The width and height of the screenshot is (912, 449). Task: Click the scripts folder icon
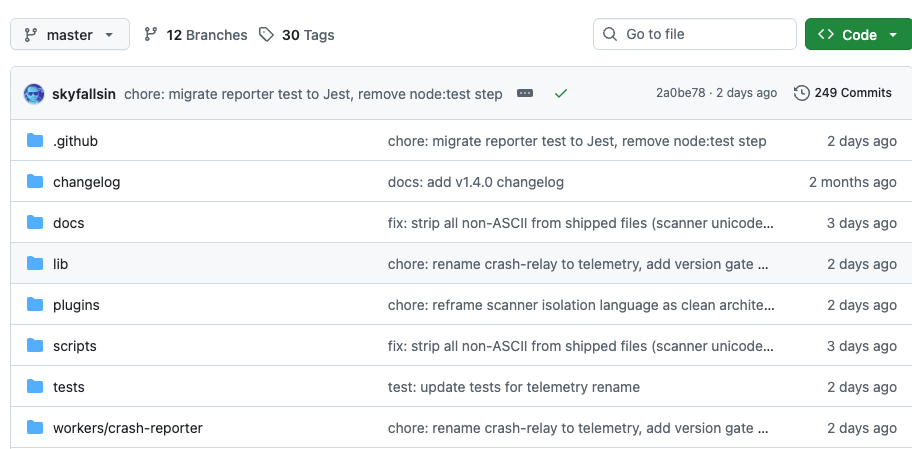coord(35,345)
